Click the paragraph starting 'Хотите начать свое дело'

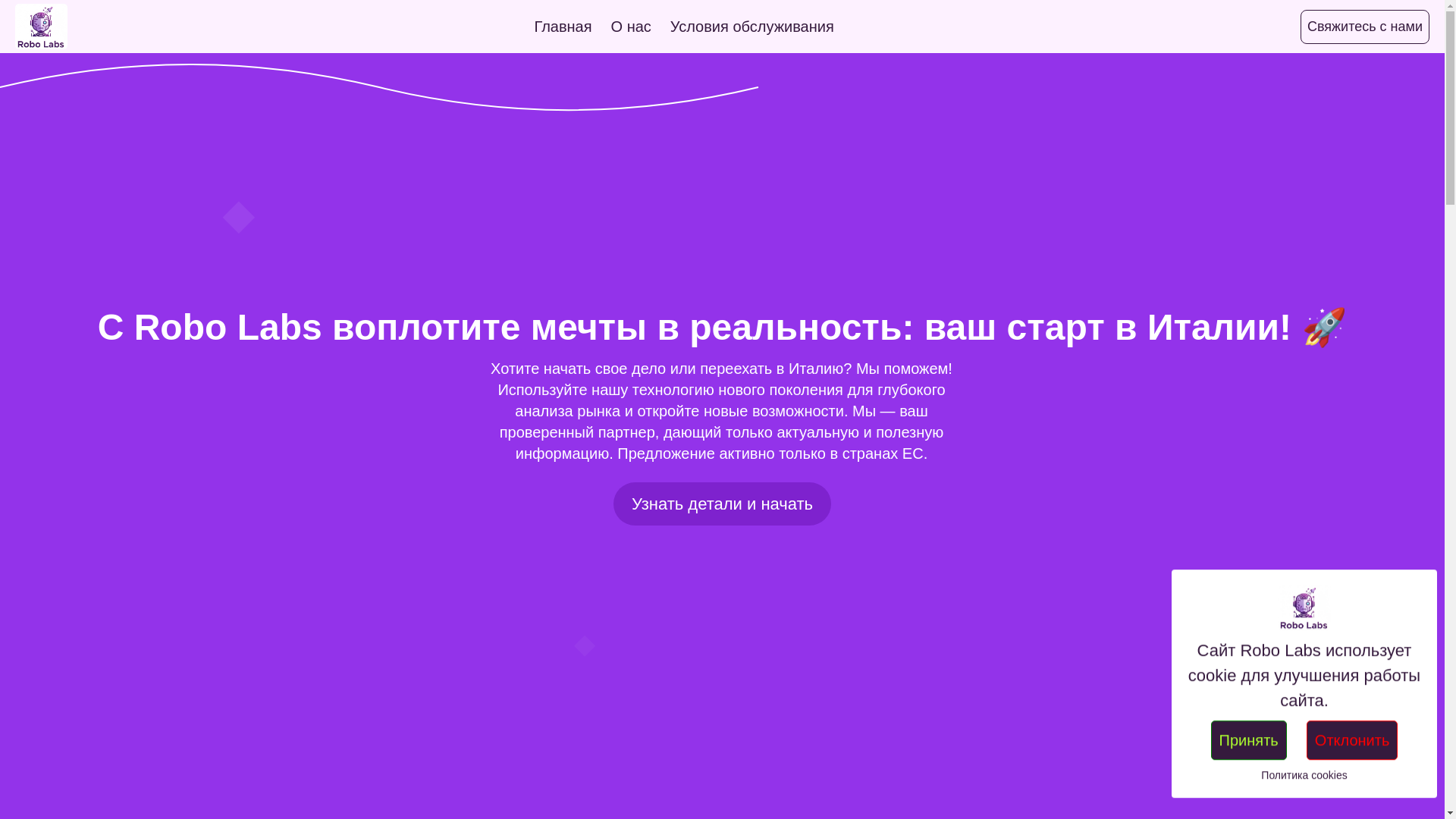pos(721,411)
